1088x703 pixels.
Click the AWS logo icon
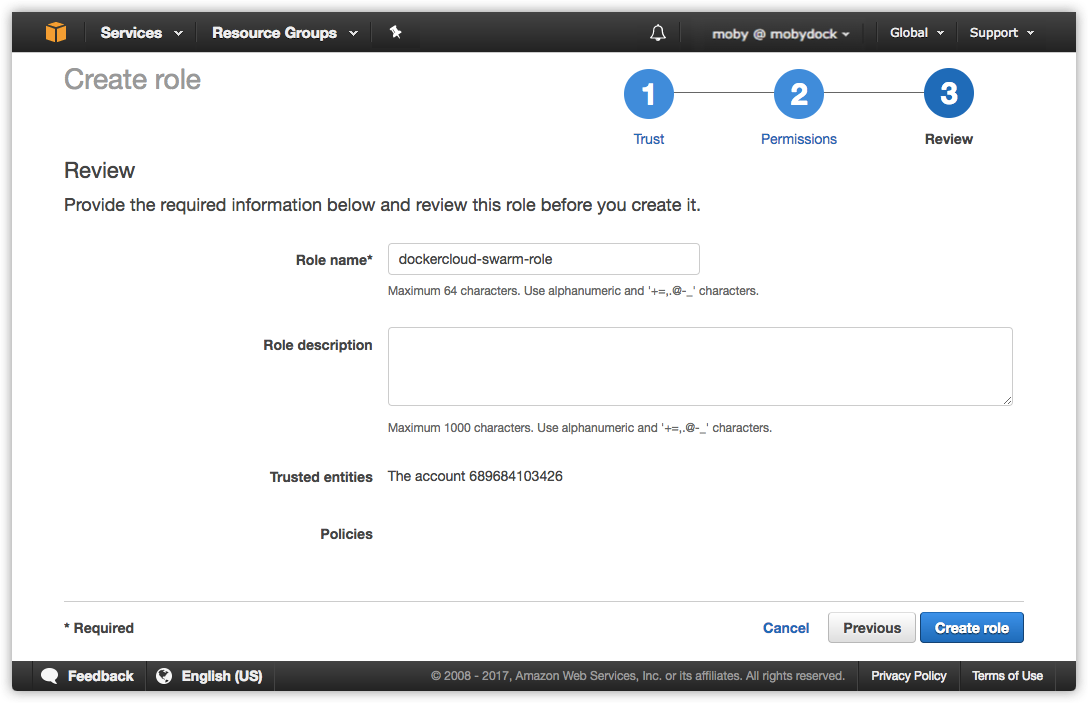tap(56, 32)
